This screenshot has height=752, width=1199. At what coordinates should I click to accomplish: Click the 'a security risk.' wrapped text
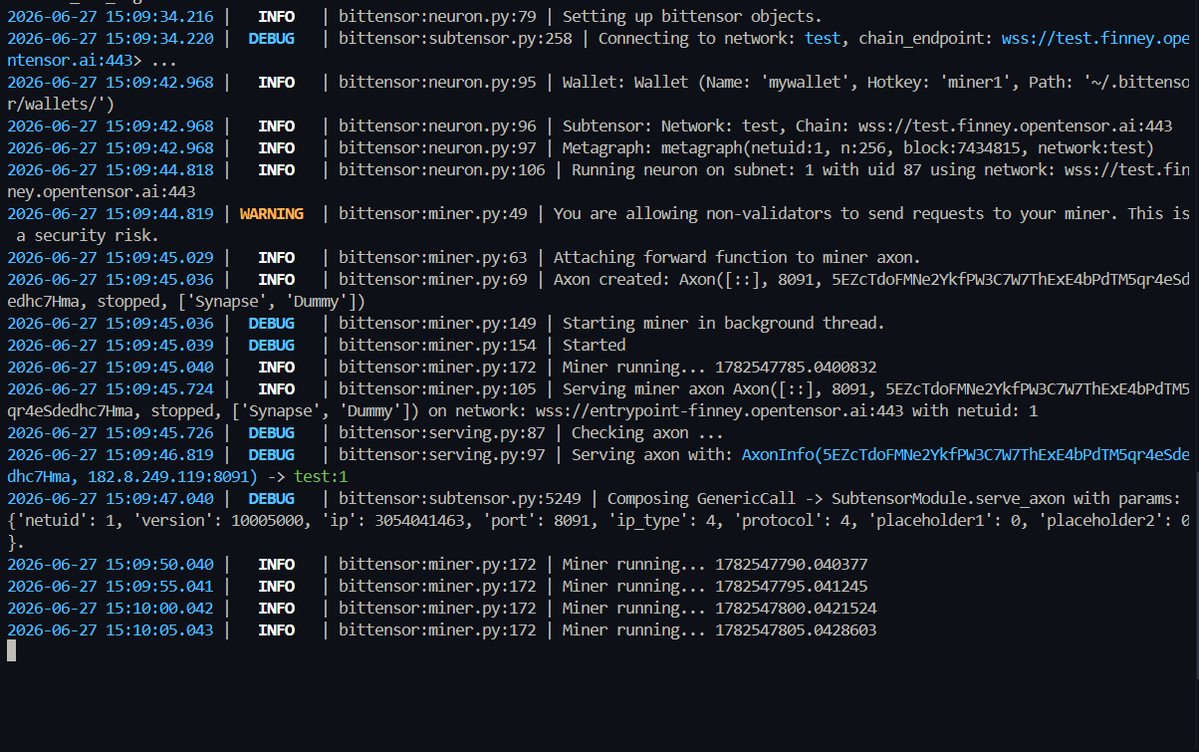click(x=87, y=236)
